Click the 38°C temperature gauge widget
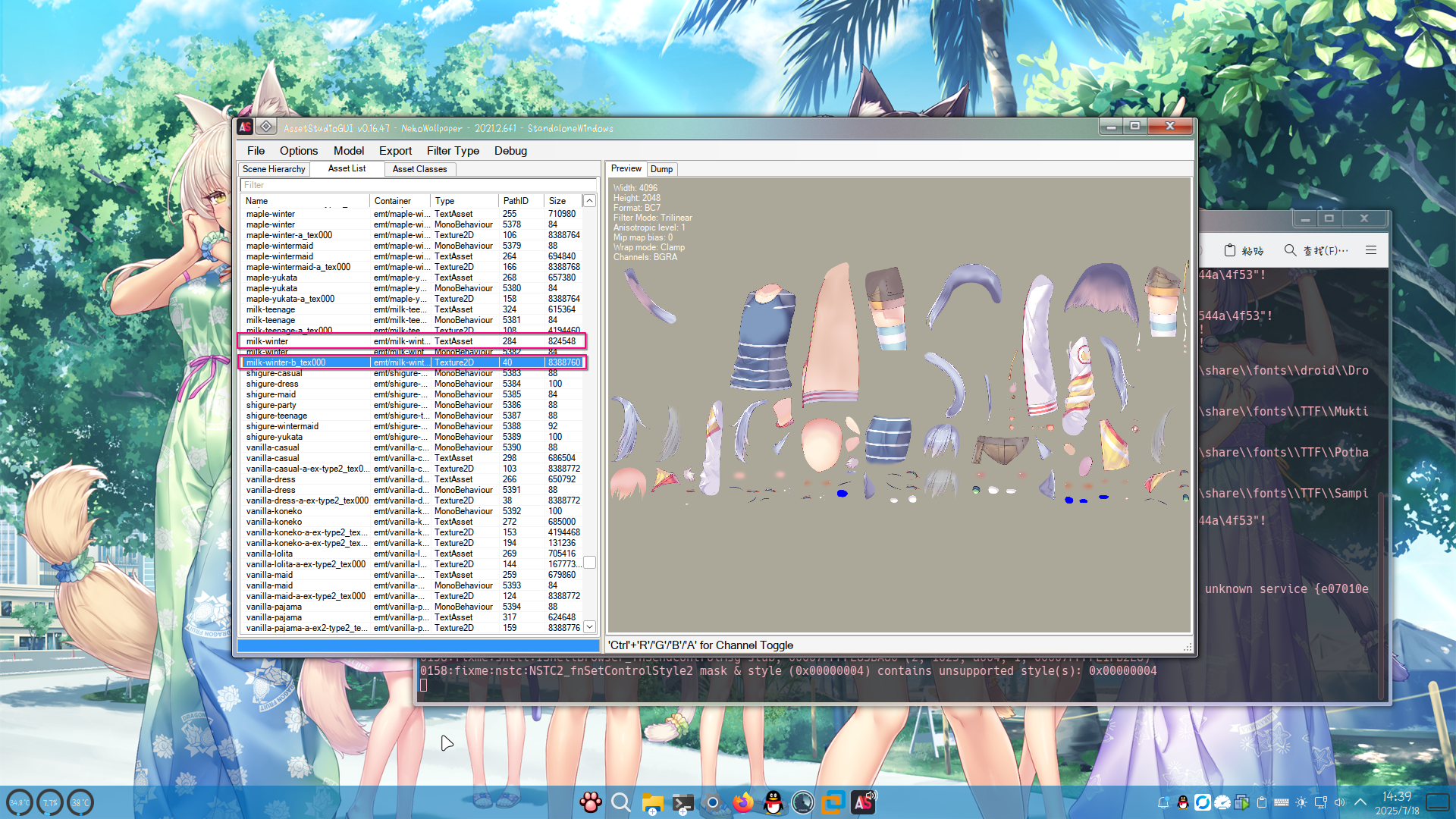 coord(80,802)
